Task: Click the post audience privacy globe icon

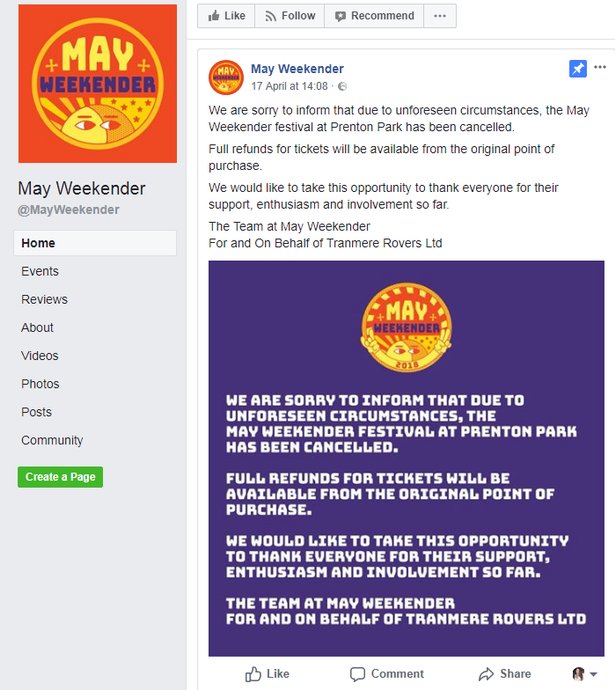Action: [342, 87]
